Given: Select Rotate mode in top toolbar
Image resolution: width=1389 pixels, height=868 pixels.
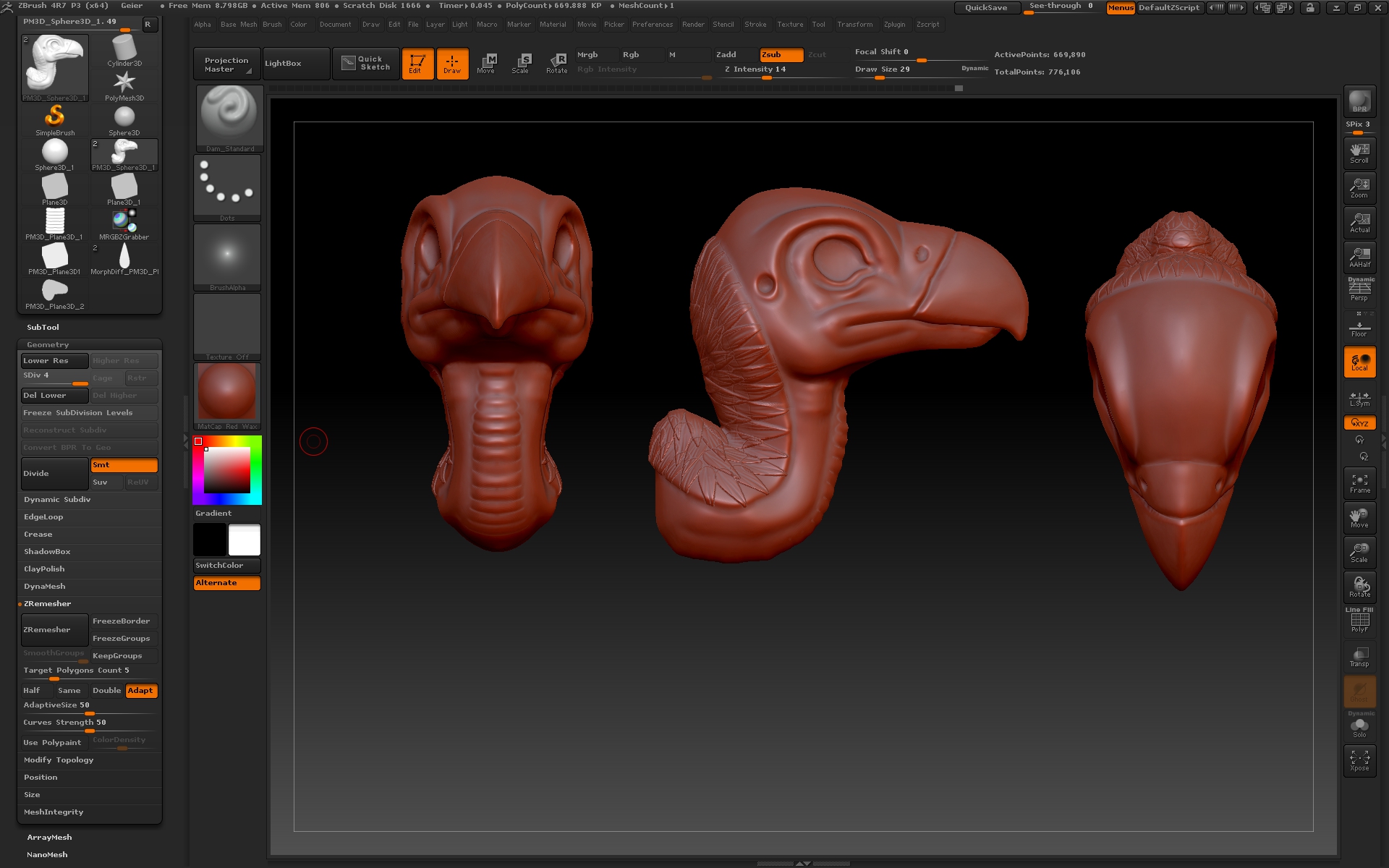Looking at the screenshot, I should (557, 63).
